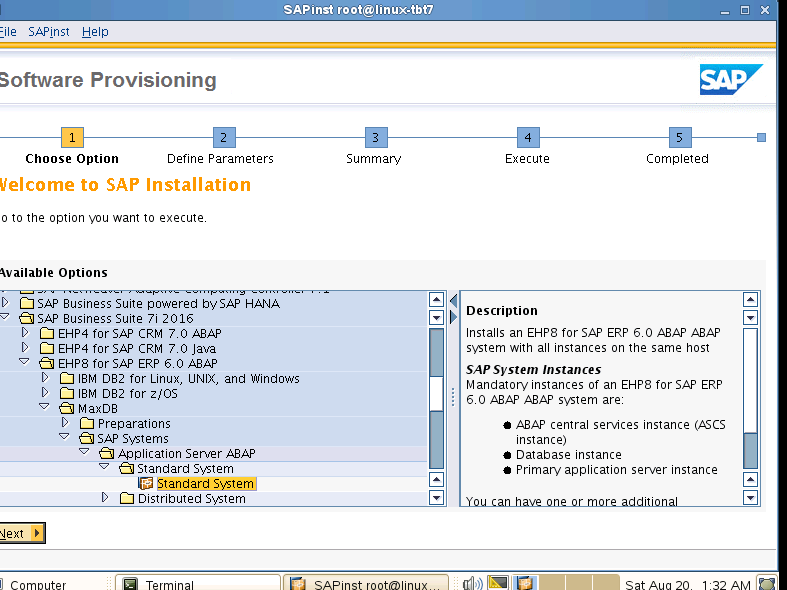Expand the Preparations node
This screenshot has width=787, height=590.
pyautogui.click(x=65, y=422)
